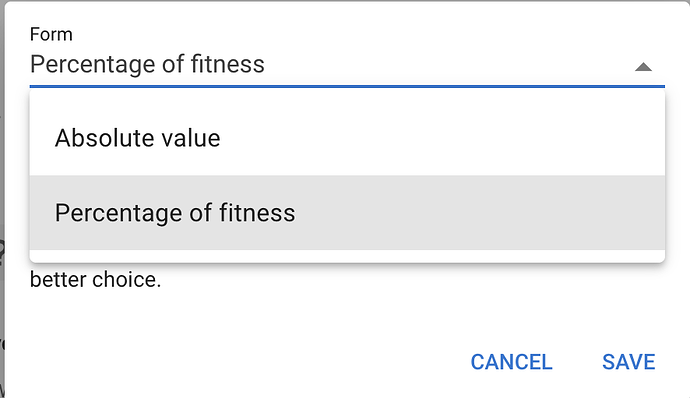Keep Percentage of fitness as the form
The width and height of the screenshot is (690, 398).
click(347, 213)
